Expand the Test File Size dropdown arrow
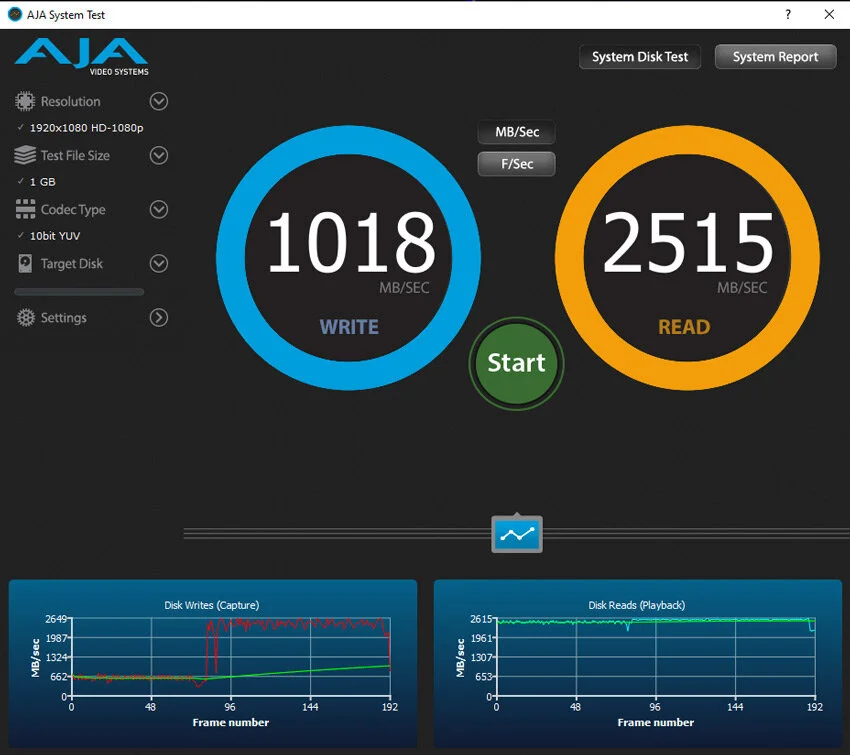Image resolution: width=850 pixels, height=755 pixels. coord(159,156)
